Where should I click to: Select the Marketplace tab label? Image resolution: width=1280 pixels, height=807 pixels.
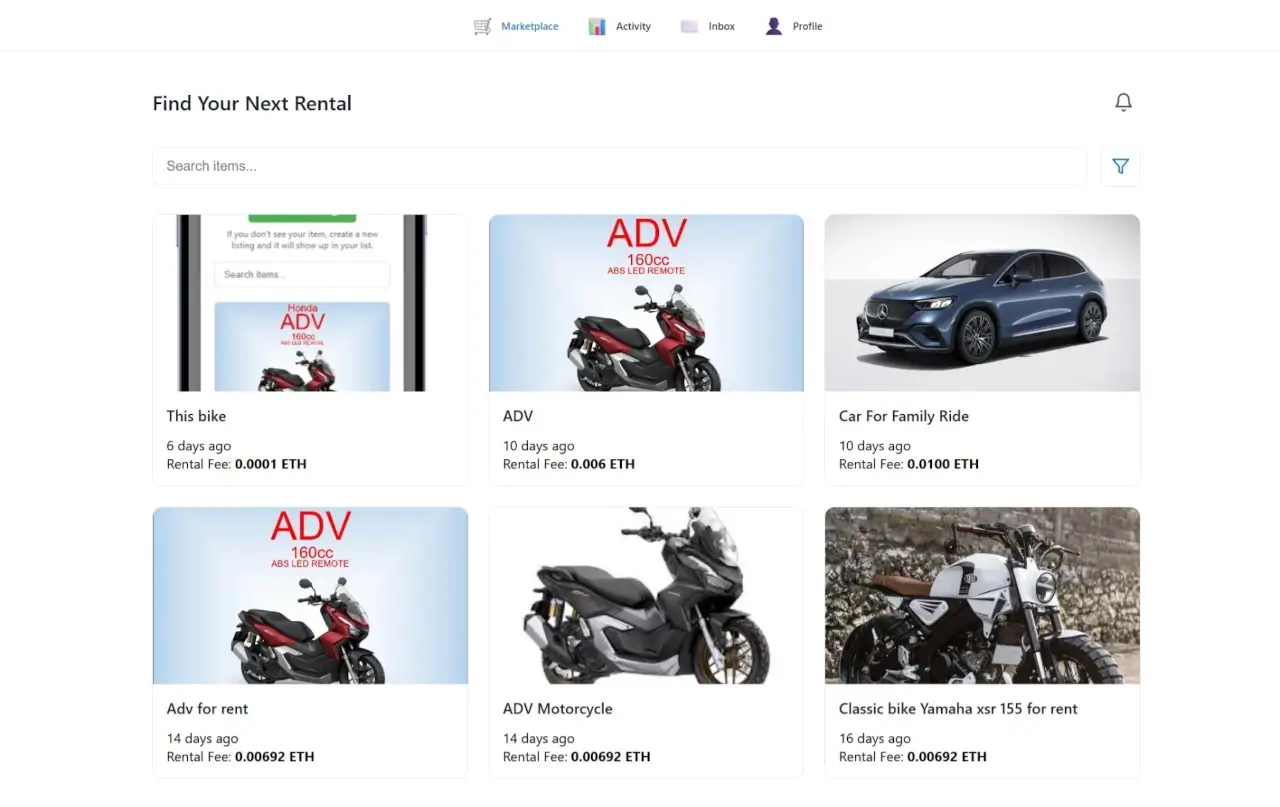tap(530, 27)
